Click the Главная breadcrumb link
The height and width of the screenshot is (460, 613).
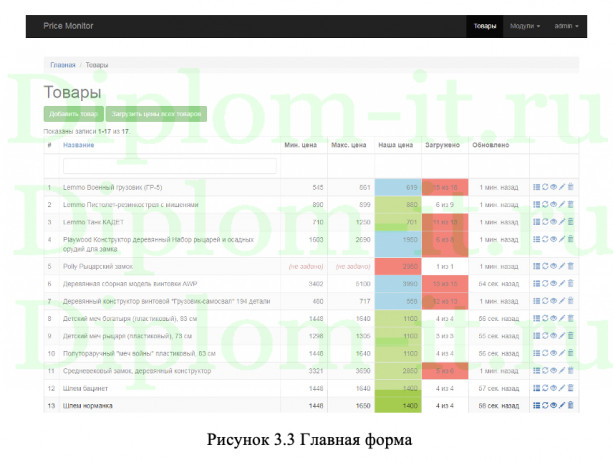pyautogui.click(x=62, y=65)
